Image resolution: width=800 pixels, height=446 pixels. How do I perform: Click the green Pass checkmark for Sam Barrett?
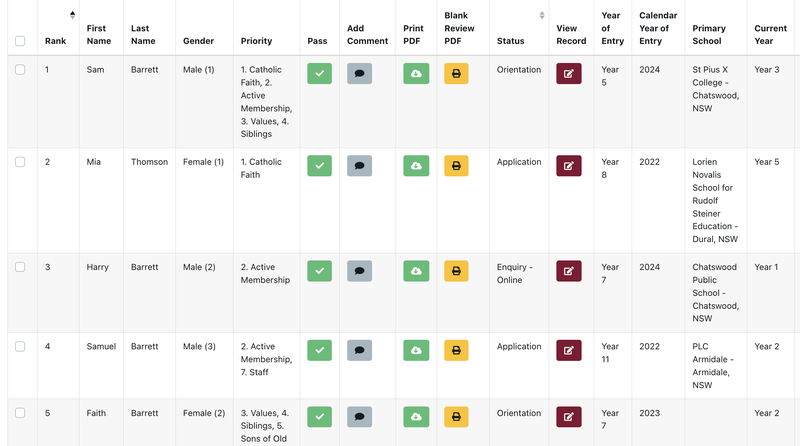tap(319, 73)
